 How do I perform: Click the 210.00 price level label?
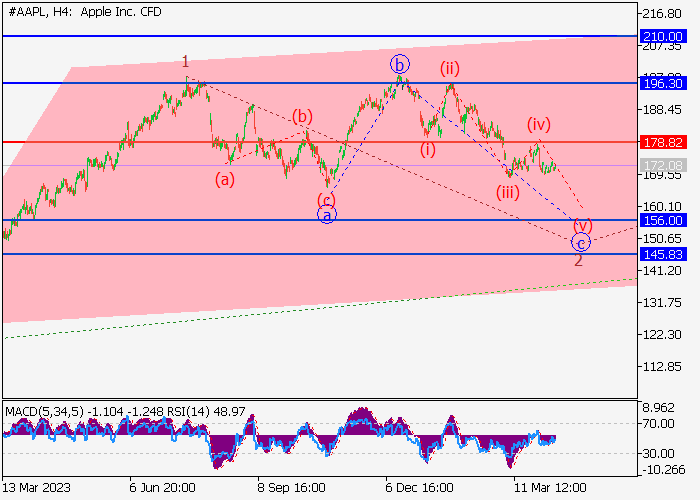[663, 37]
